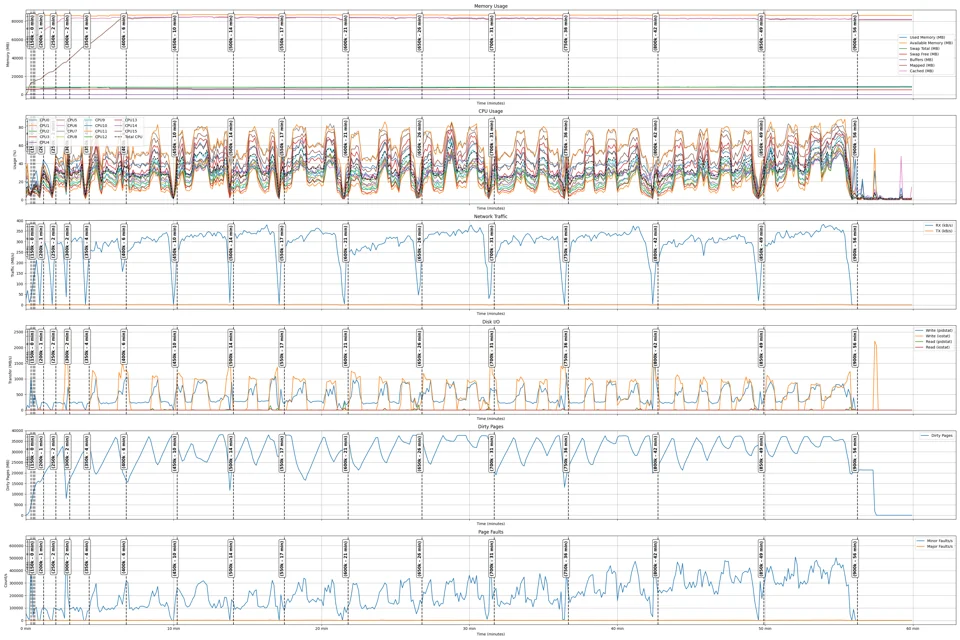Click the 'Network Traffic' chart title
Screen dimensions: 960x640
pyautogui.click(x=490, y=216)
